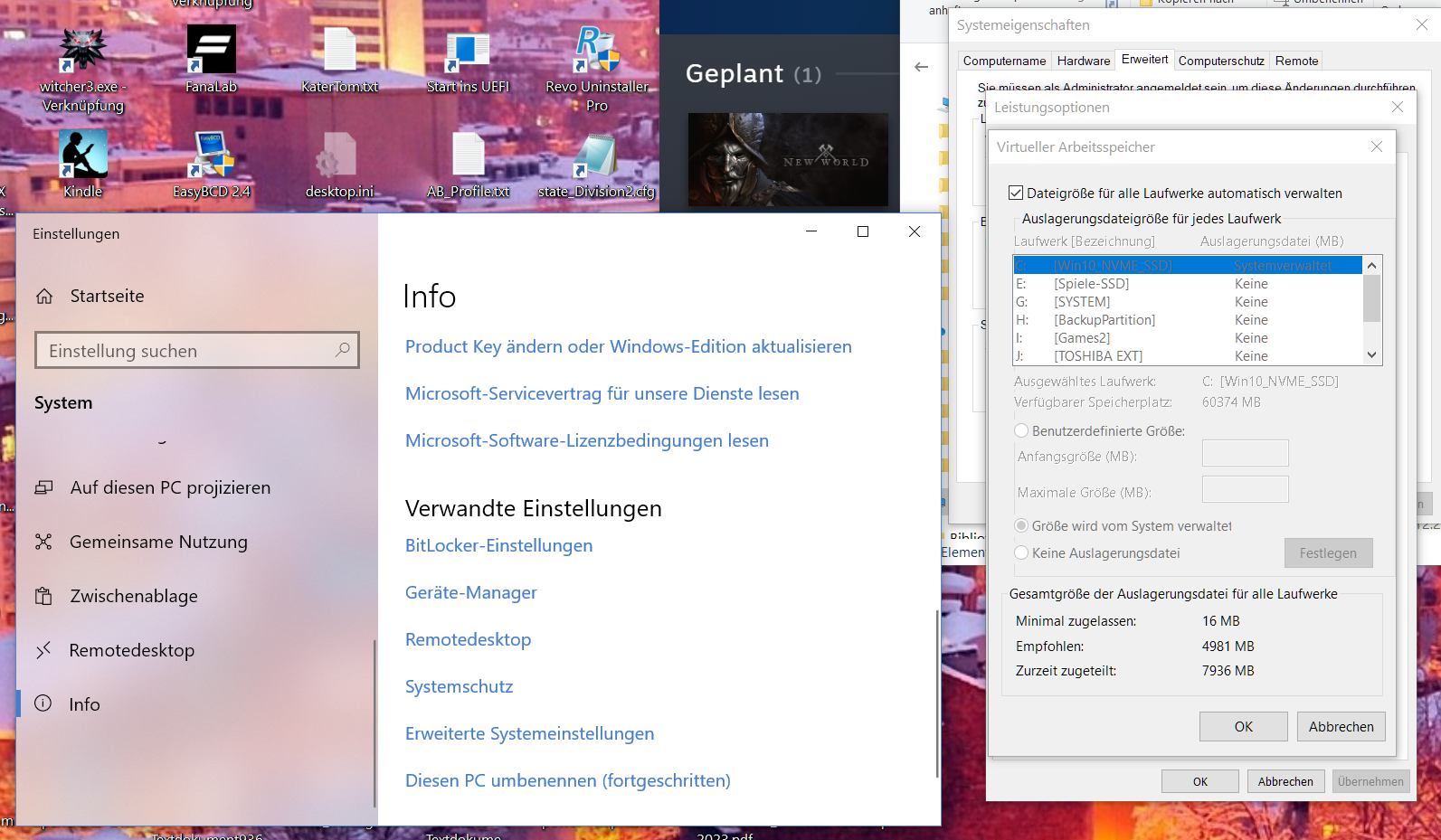Screen dimensions: 1441x840
Task: Click the Info circle icon in sidebar
Action: point(43,703)
